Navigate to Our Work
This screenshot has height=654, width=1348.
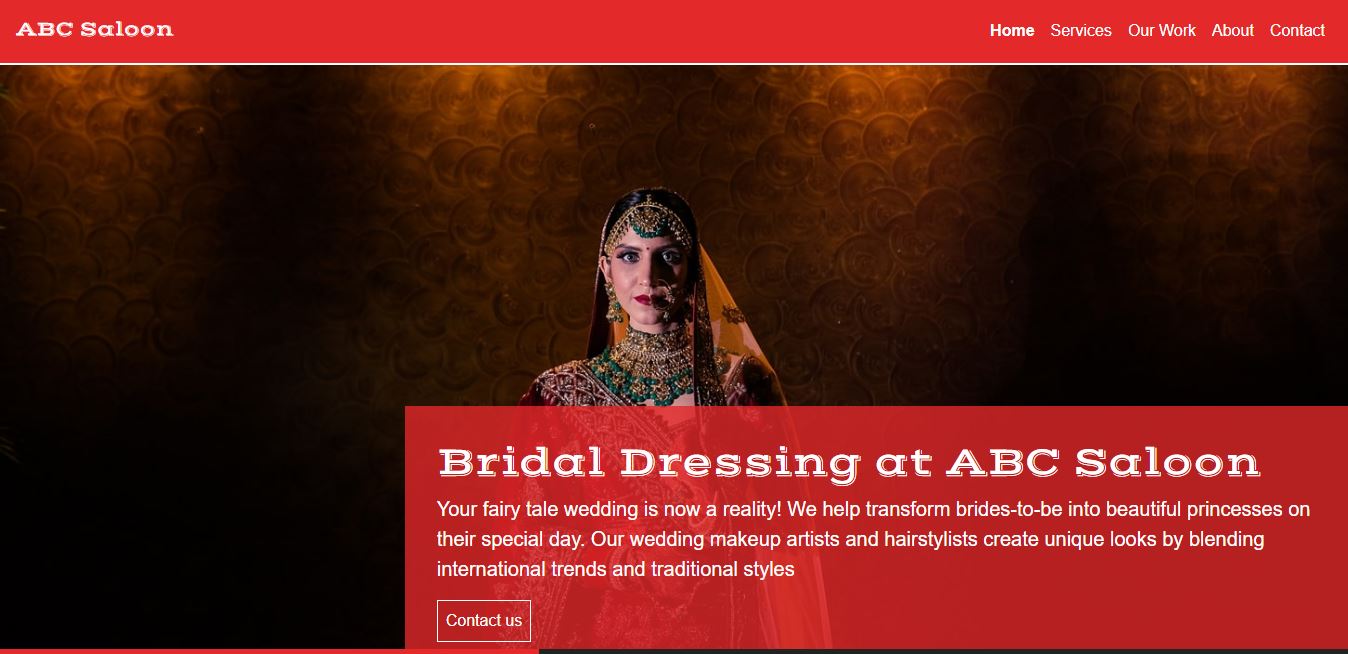(1162, 30)
